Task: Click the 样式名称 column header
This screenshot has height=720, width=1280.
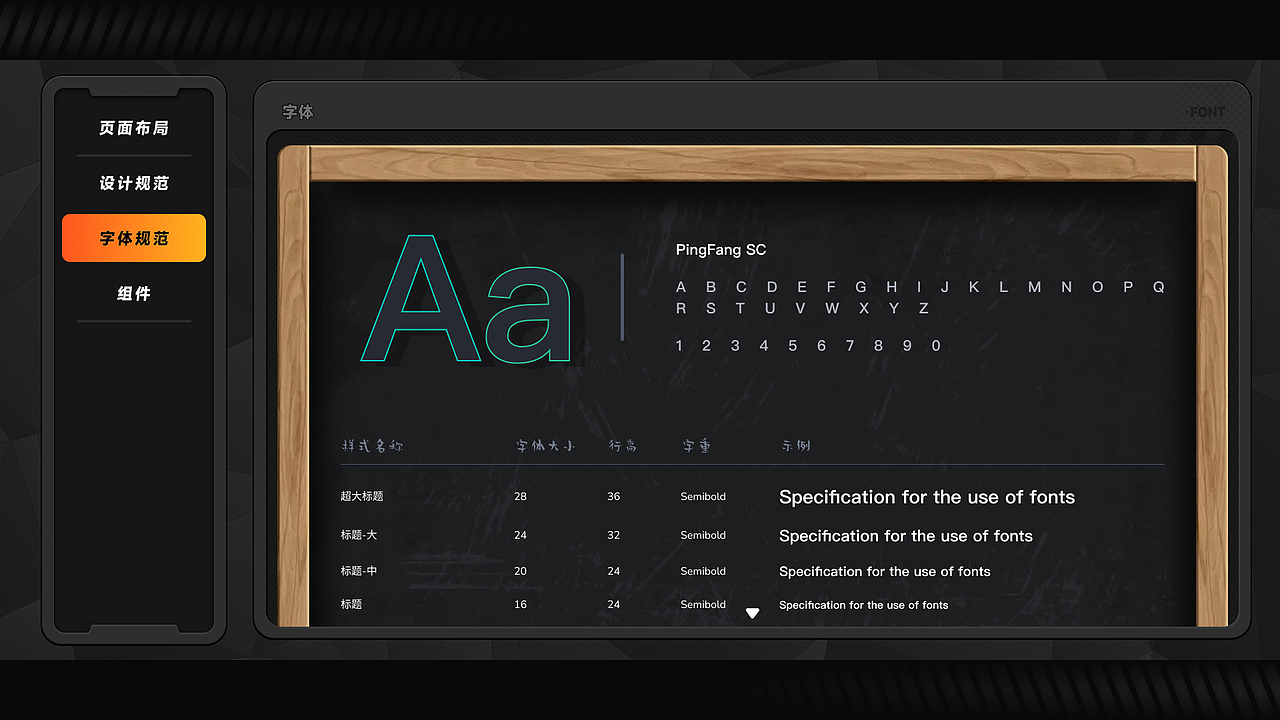Action: [x=372, y=446]
